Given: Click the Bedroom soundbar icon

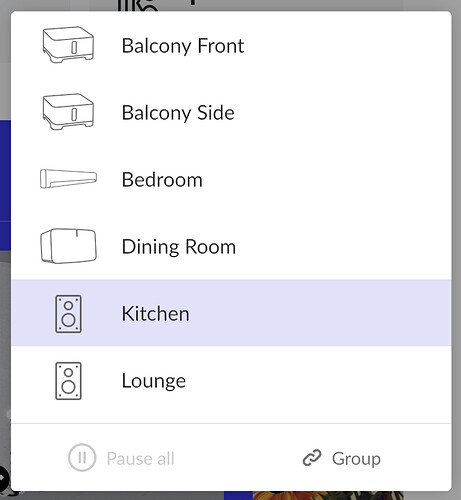Looking at the screenshot, I should coord(68,179).
